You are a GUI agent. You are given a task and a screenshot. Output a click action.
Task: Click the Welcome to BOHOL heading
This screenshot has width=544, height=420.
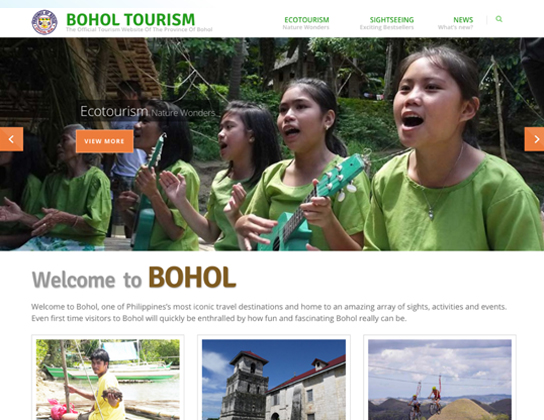point(134,278)
